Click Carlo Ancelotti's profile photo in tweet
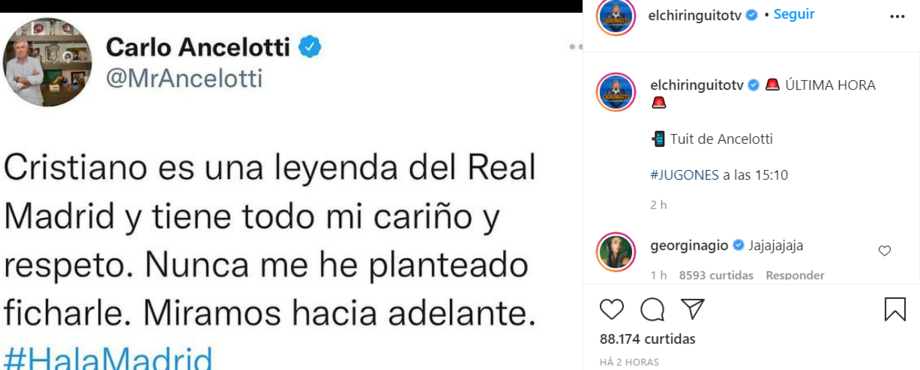920x370 pixels. point(48,62)
